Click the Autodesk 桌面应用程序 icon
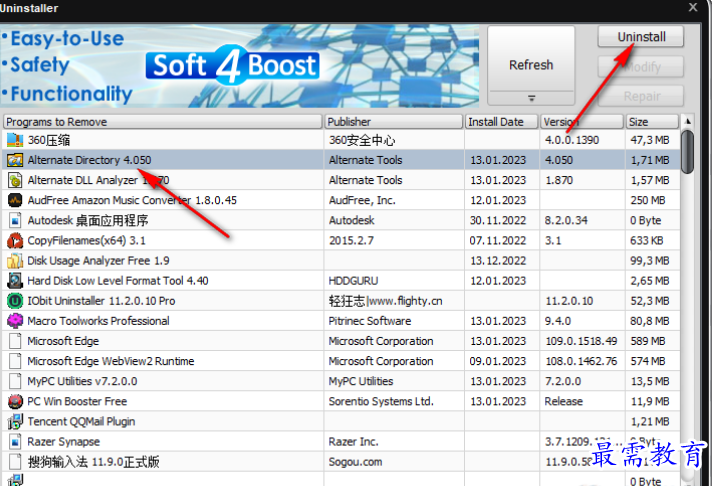713x486 pixels. (15, 220)
